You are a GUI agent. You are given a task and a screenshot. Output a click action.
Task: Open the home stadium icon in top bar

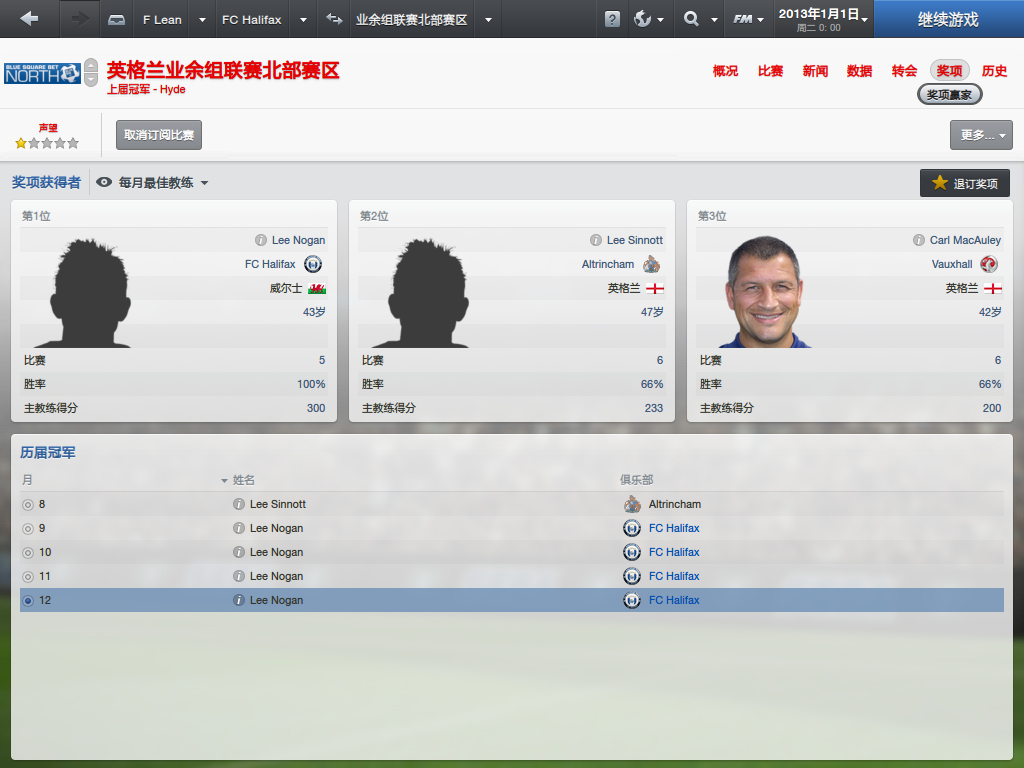pyautogui.click(x=116, y=20)
